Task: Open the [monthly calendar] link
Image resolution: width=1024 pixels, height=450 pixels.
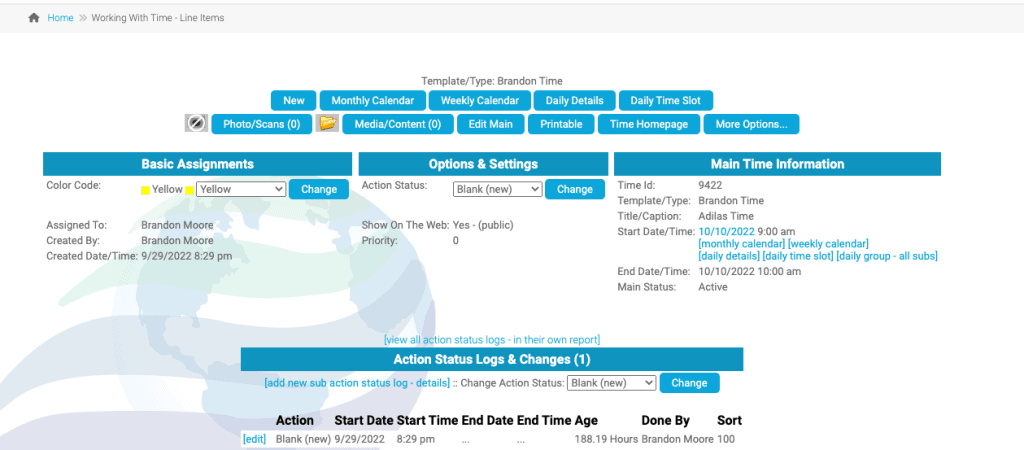Action: pyautogui.click(x=742, y=244)
